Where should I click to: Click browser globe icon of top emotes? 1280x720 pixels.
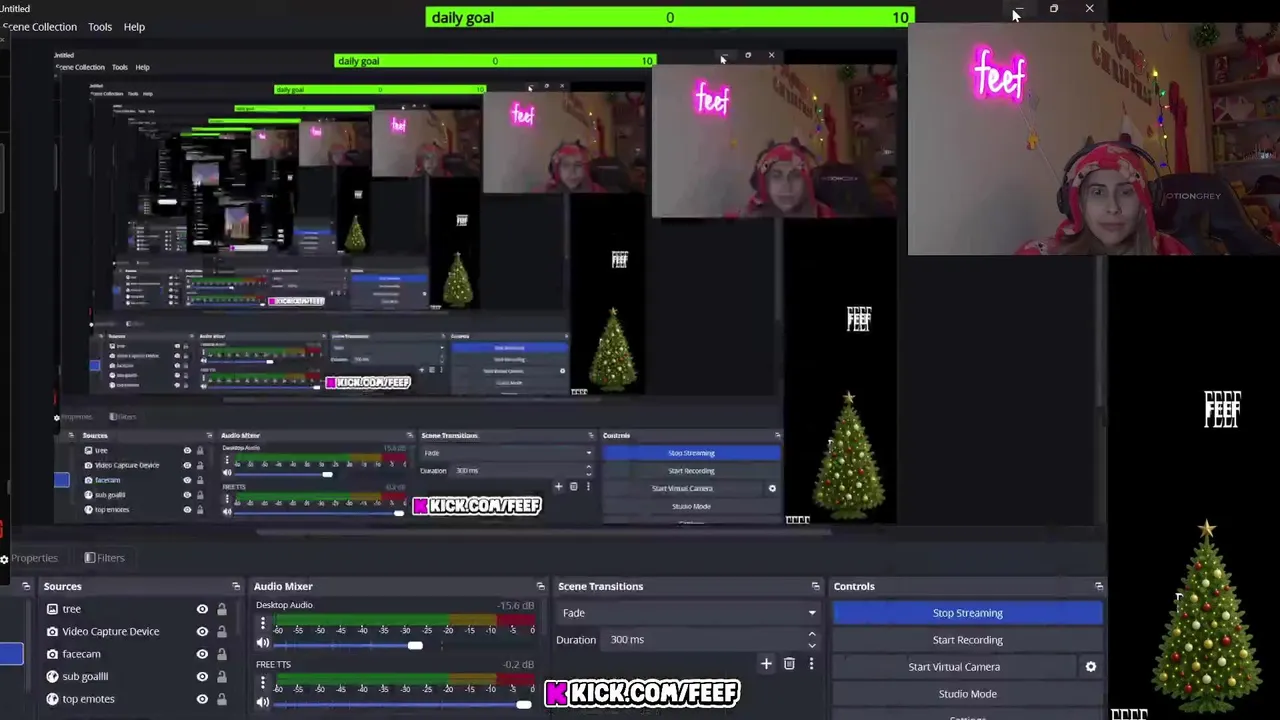[x=52, y=699]
